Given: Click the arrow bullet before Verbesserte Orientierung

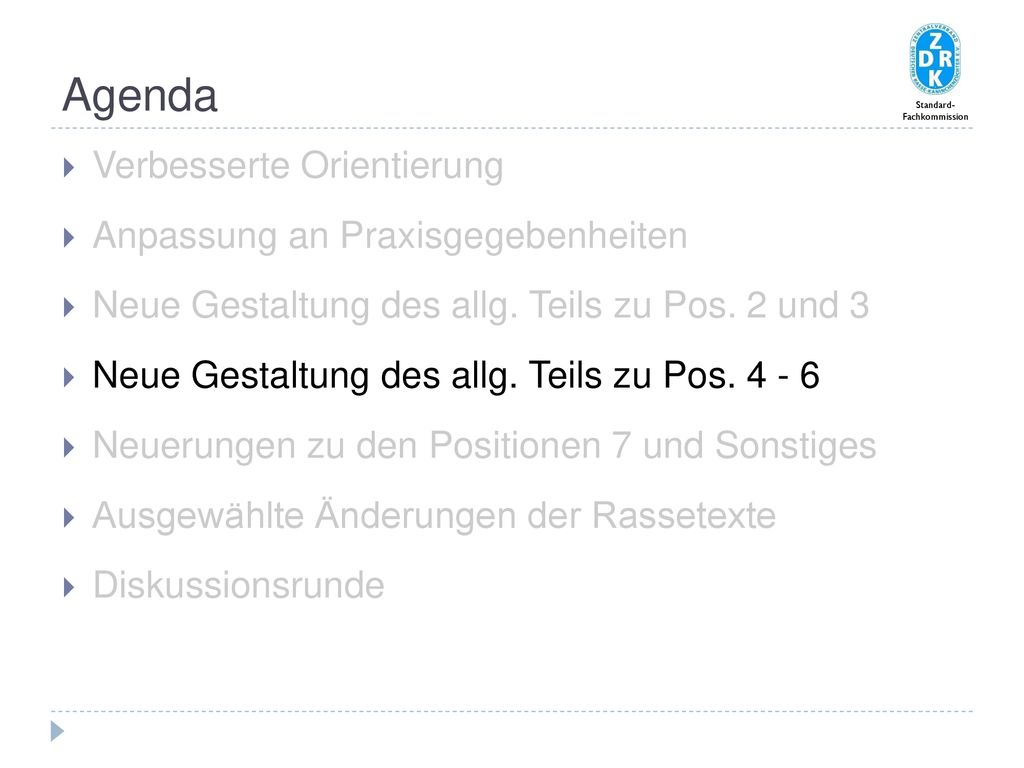Looking at the screenshot, I should pyautogui.click(x=69, y=168).
